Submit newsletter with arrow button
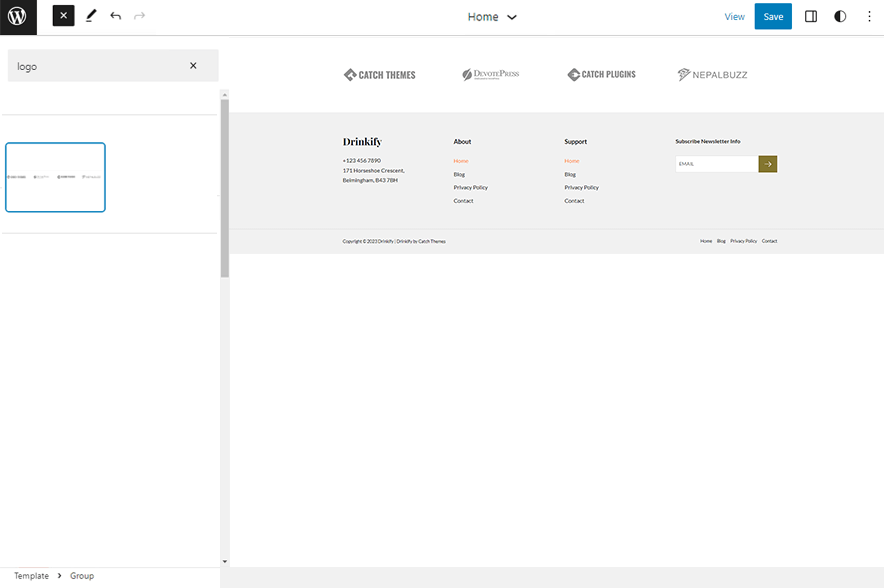The image size is (884, 588). pyautogui.click(x=768, y=164)
